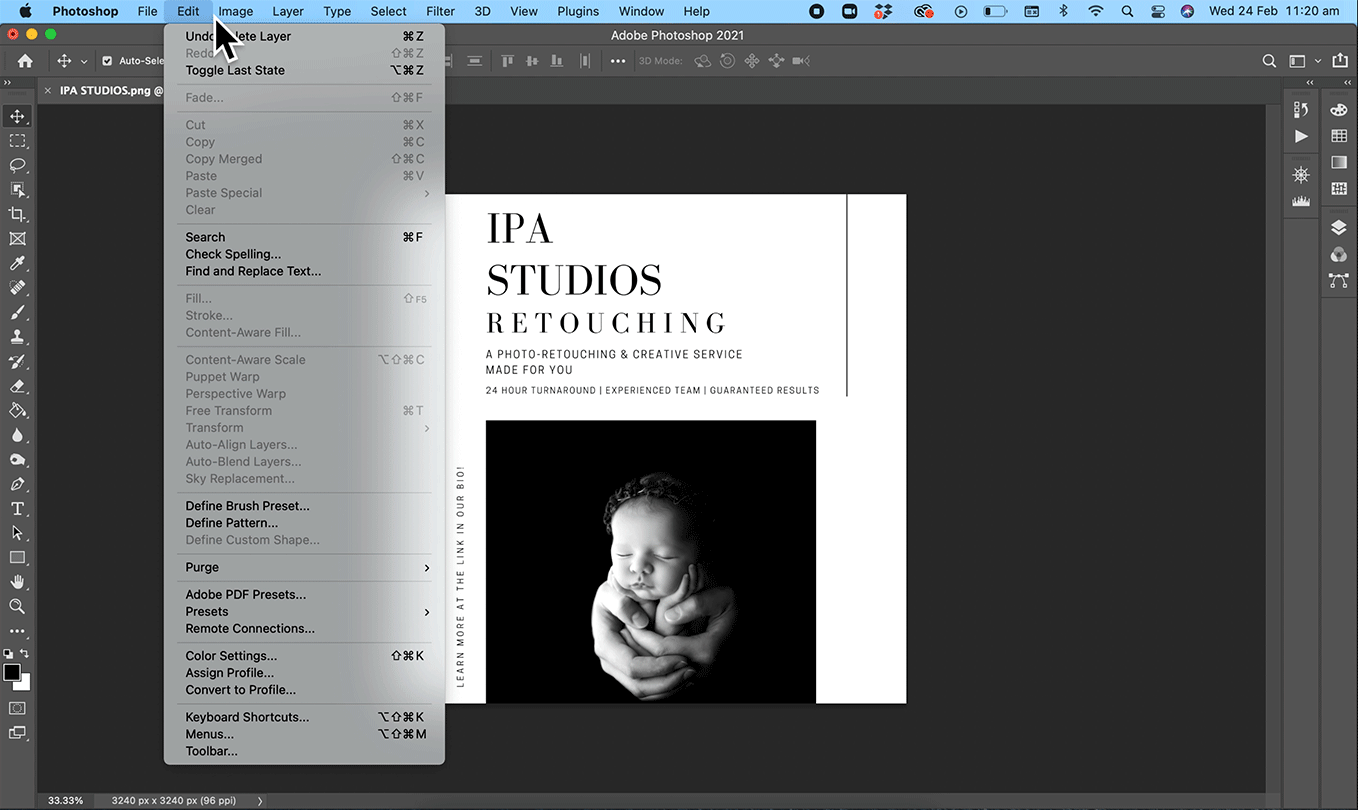Expand the panel column above History icon
This screenshot has height=810, width=1358.
(x=1309, y=84)
